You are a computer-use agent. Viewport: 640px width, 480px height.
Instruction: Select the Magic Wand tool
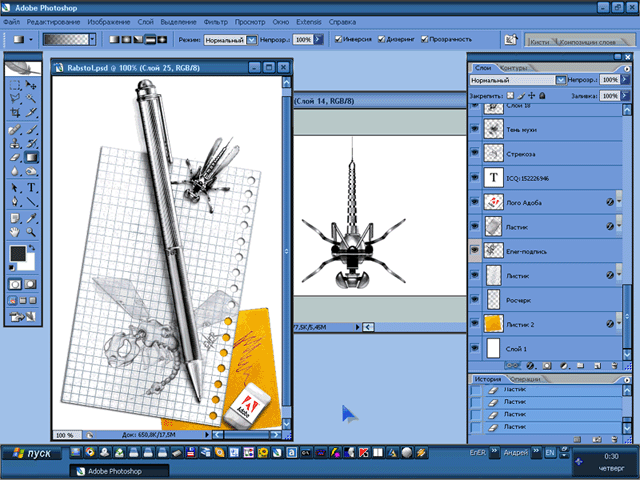[31, 98]
